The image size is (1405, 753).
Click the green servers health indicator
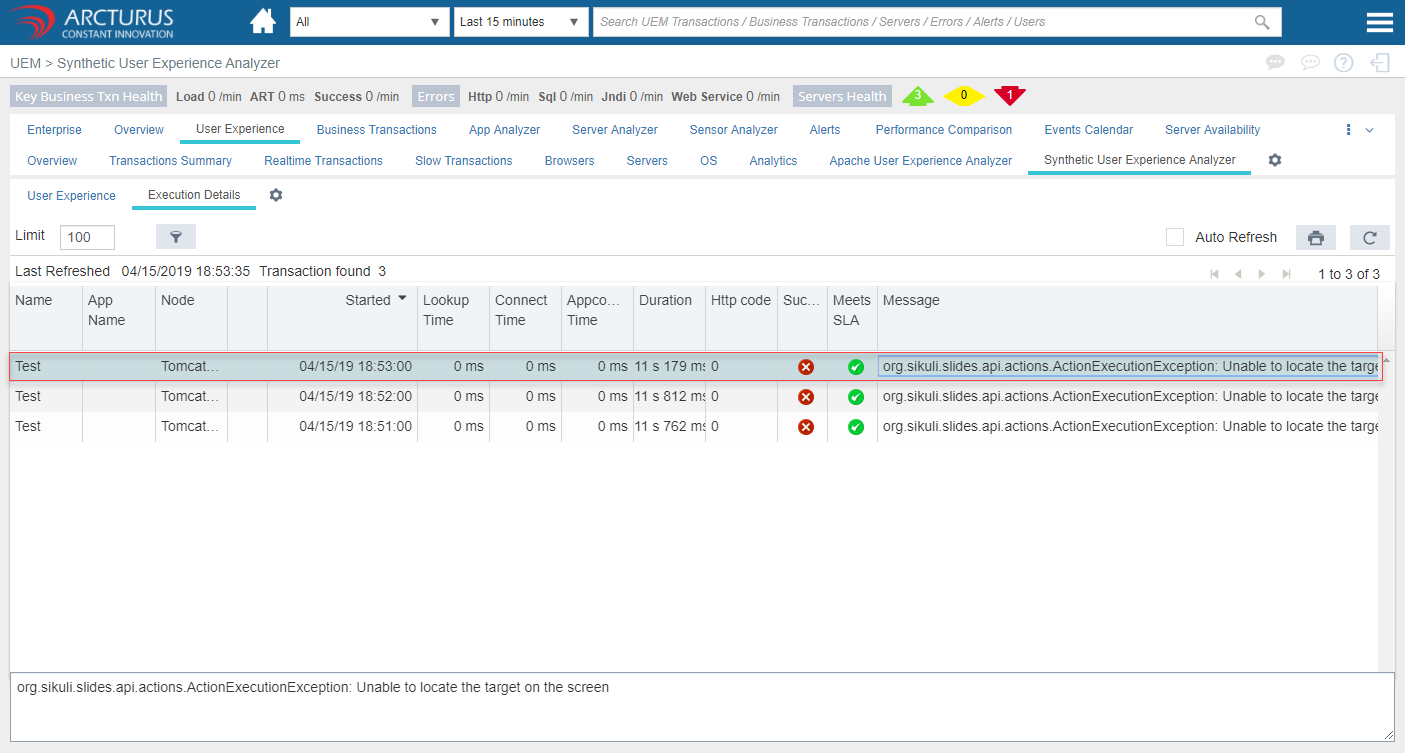pos(917,96)
